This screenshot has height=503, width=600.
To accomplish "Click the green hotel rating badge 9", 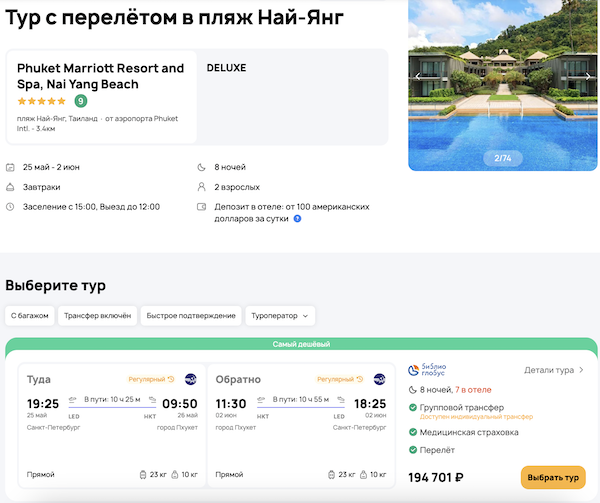I will point(80,101).
